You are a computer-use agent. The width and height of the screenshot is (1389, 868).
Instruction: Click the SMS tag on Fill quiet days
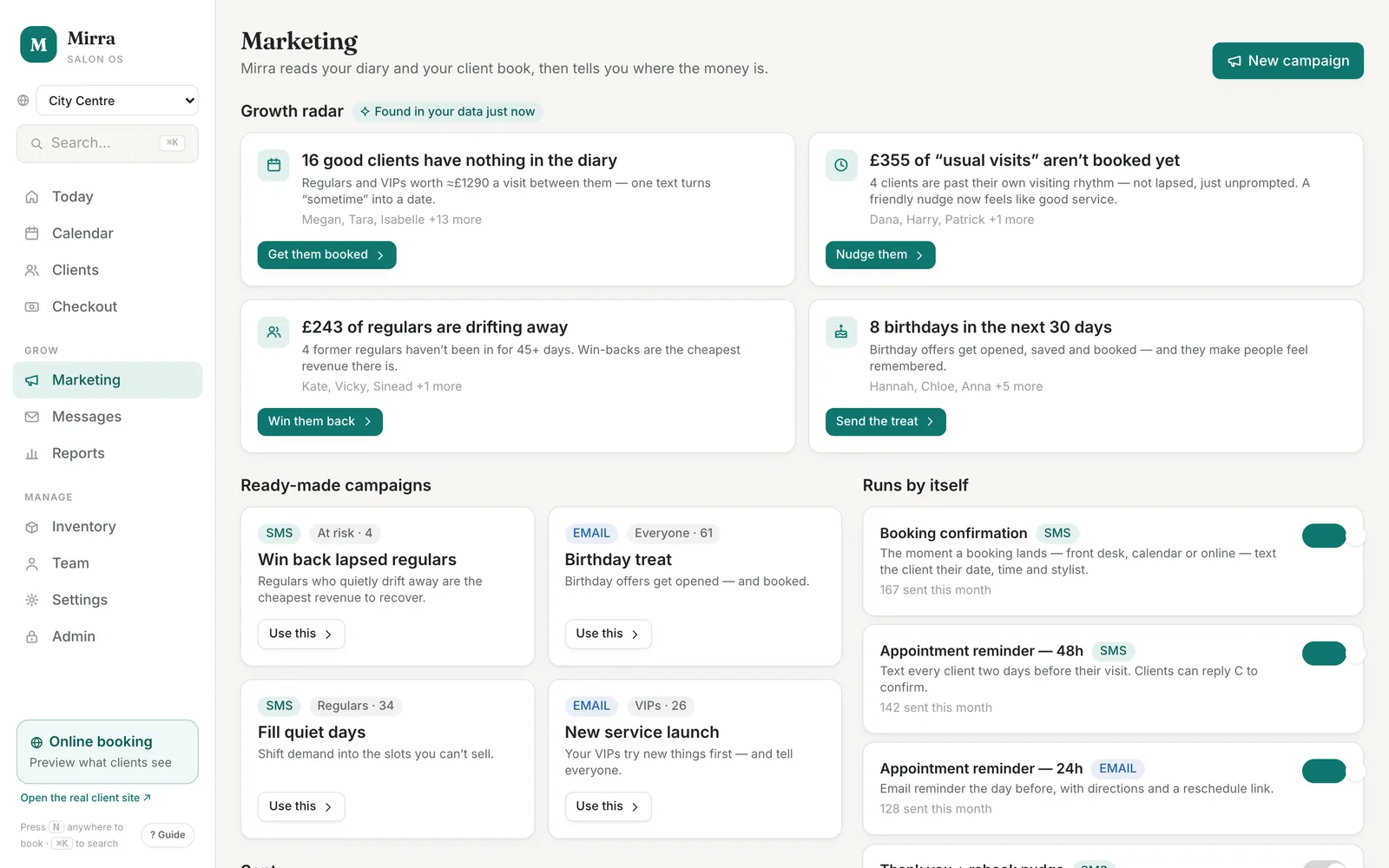[x=280, y=706]
